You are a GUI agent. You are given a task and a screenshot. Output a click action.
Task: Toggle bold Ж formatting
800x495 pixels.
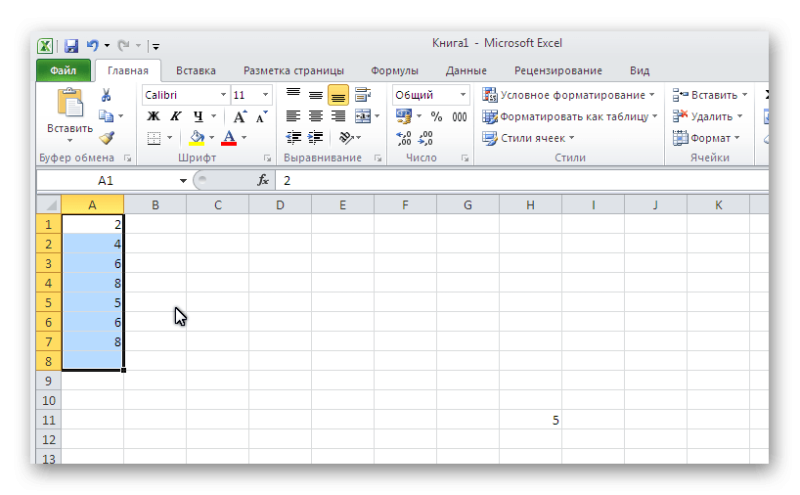pos(153,116)
